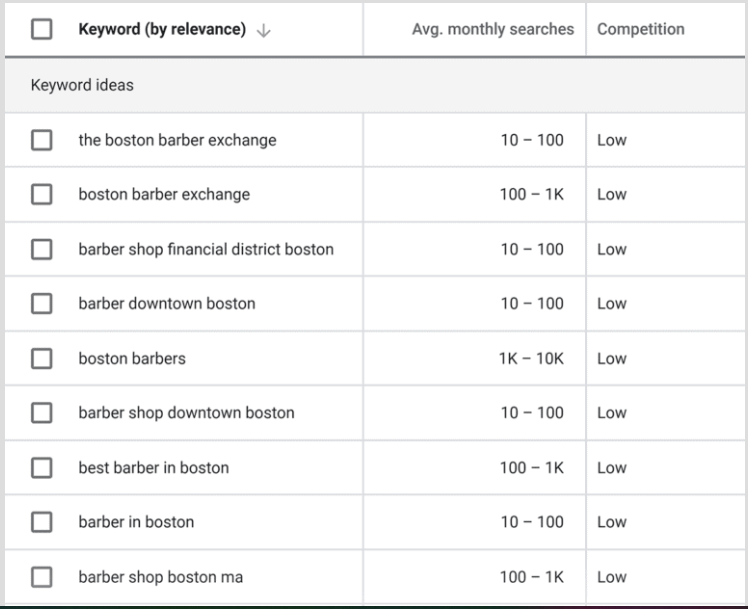Tick the 'best barber in boston' checkbox
The image size is (748, 609).
pos(42,468)
